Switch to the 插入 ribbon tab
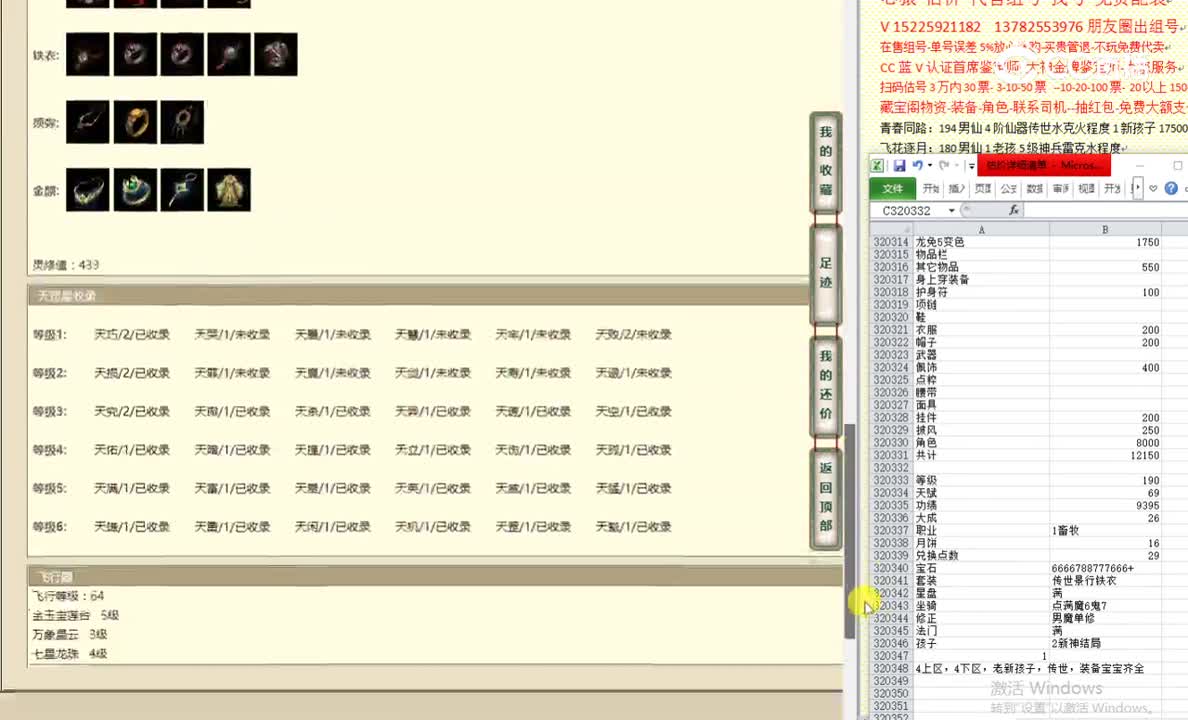Image resolution: width=1188 pixels, height=720 pixels. pyautogui.click(x=957, y=188)
